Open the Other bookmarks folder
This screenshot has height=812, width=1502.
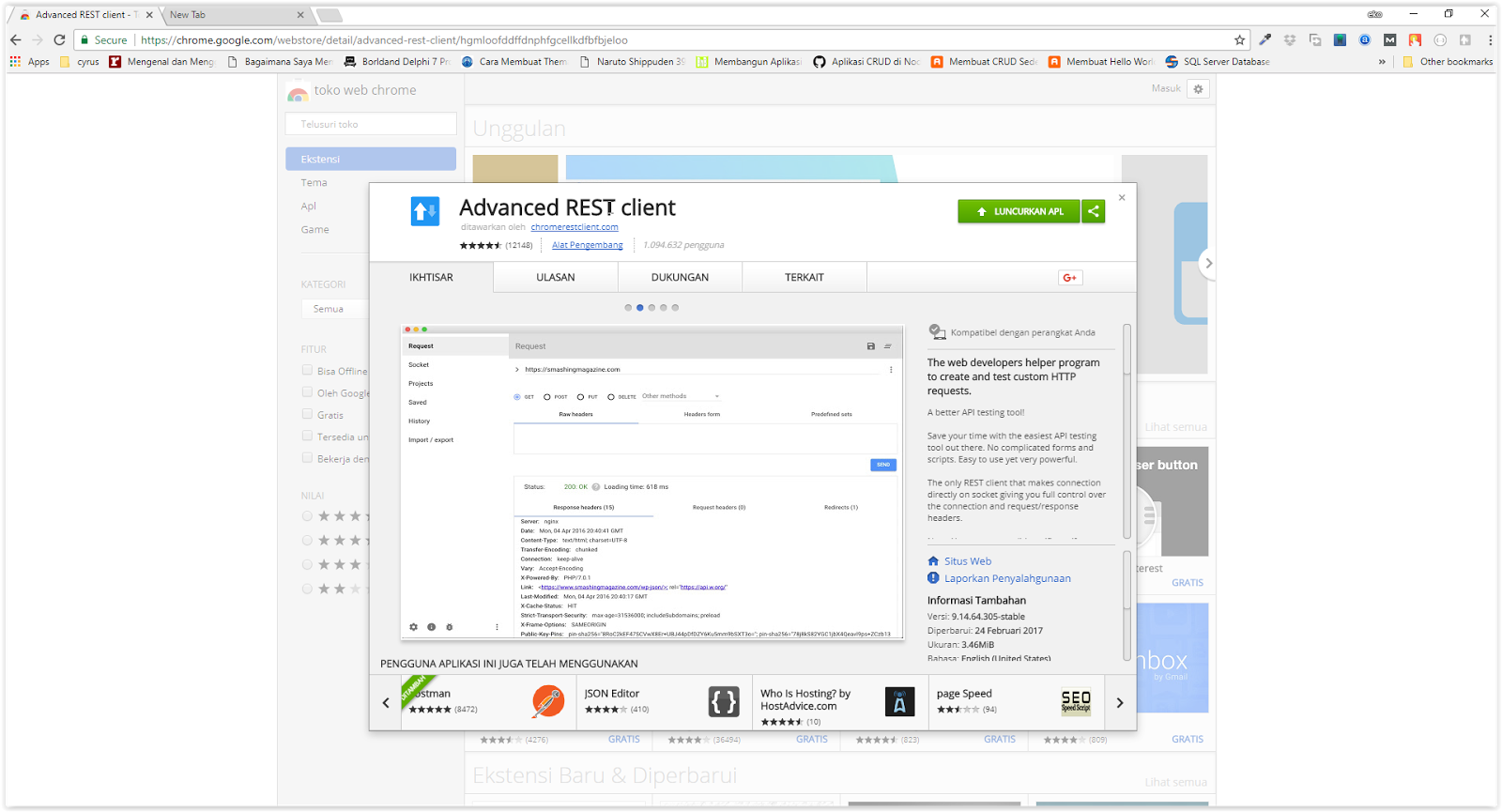point(1448,62)
